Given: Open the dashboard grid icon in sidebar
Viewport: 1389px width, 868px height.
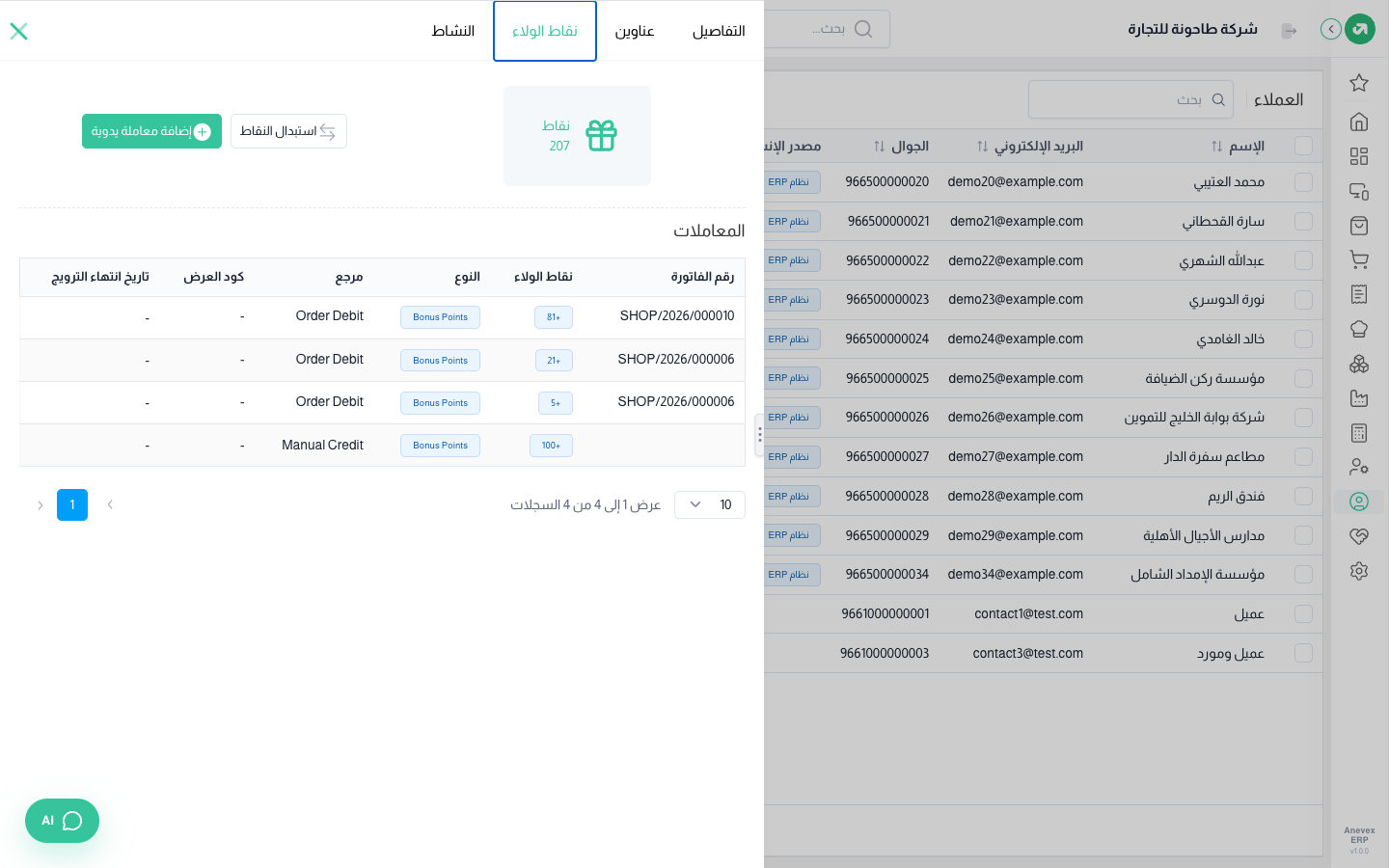Looking at the screenshot, I should (1359, 156).
